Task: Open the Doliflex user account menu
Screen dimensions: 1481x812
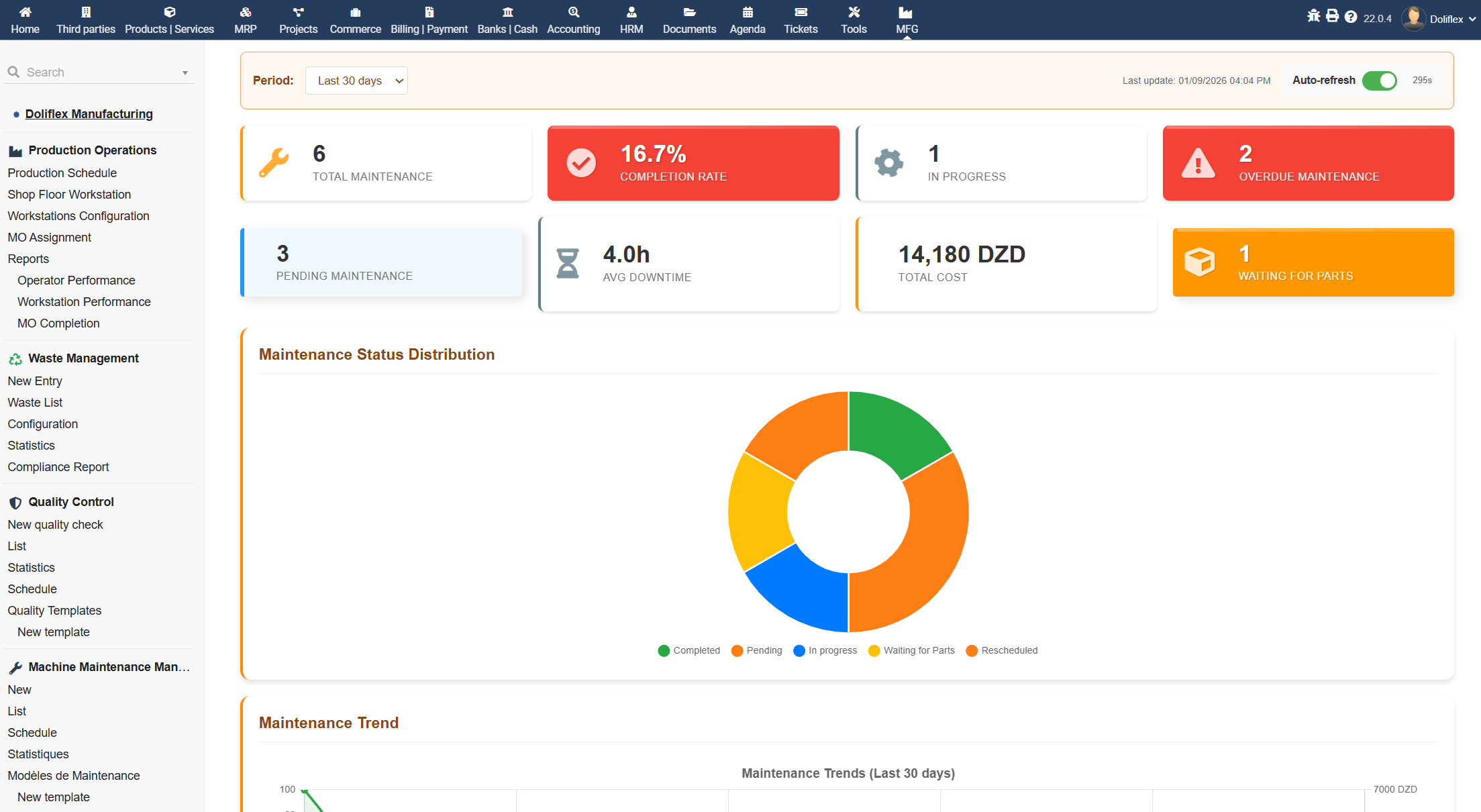Action: coord(1445,19)
